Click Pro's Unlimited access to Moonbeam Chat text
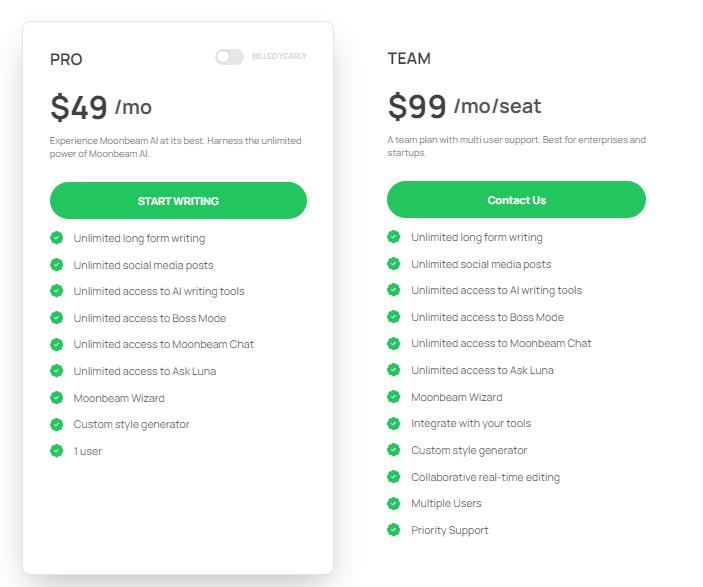703x587 pixels. coord(163,344)
